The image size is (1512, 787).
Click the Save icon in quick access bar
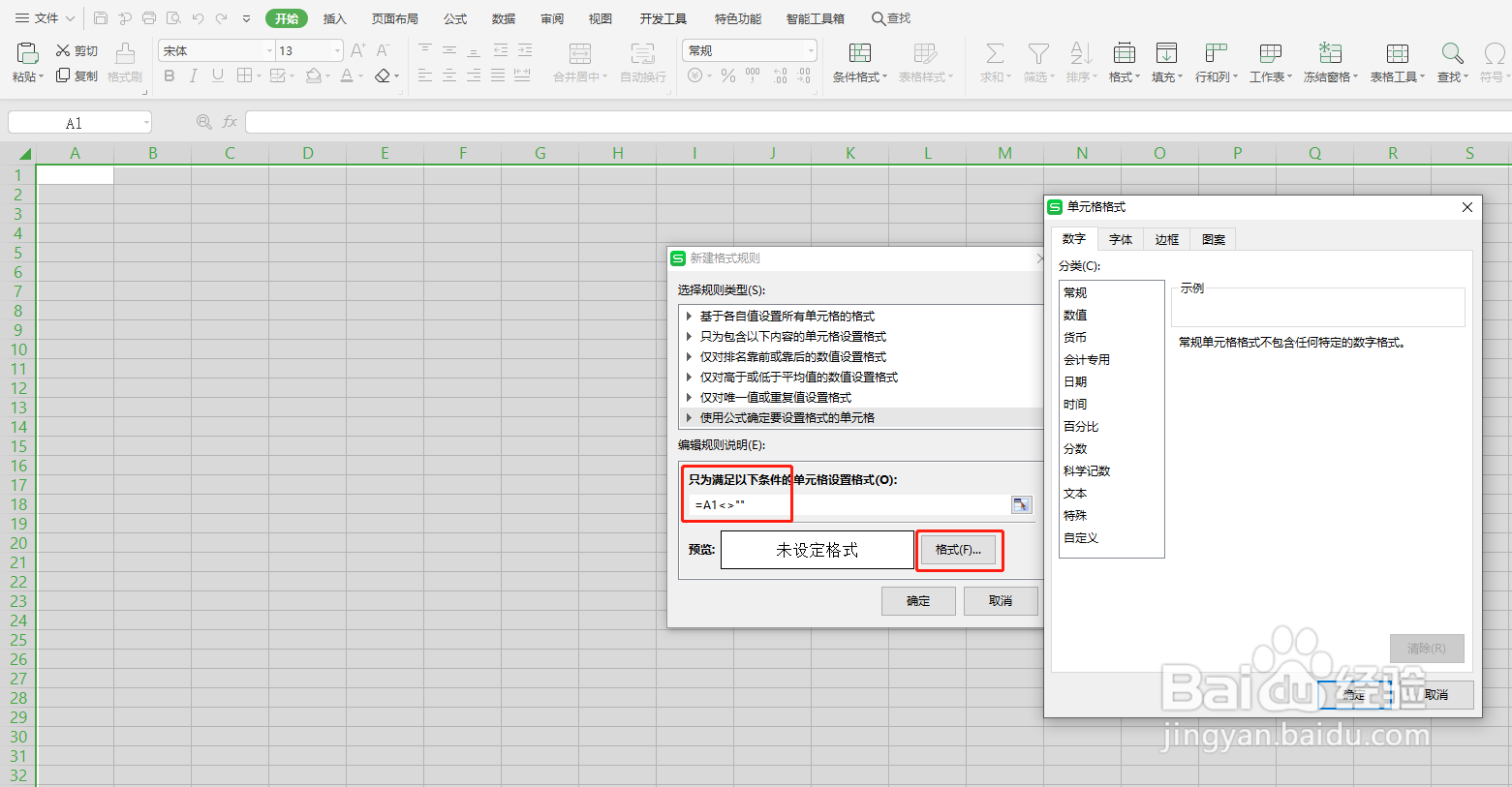pyautogui.click(x=101, y=18)
